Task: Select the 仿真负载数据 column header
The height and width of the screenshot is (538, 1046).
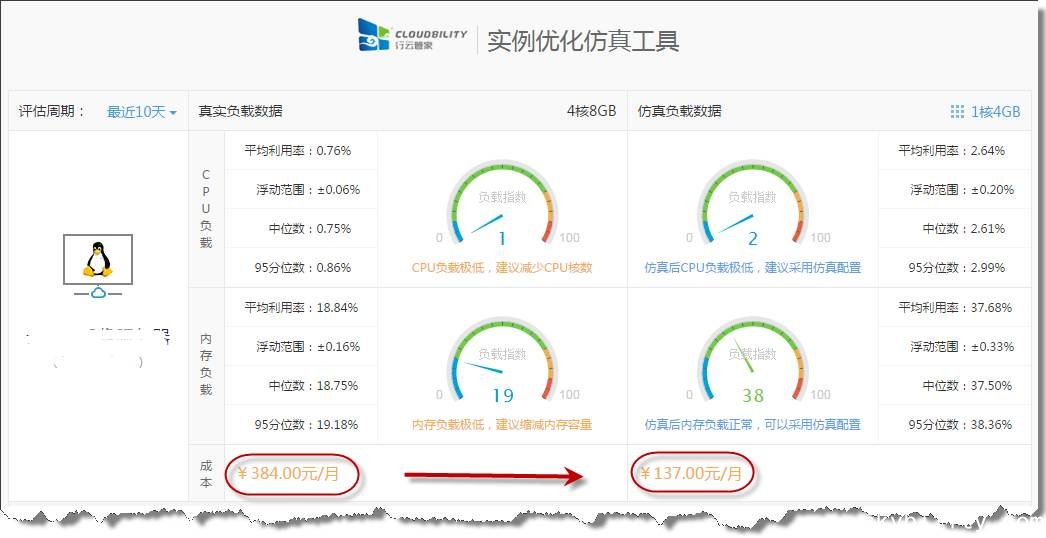Action: (x=679, y=112)
